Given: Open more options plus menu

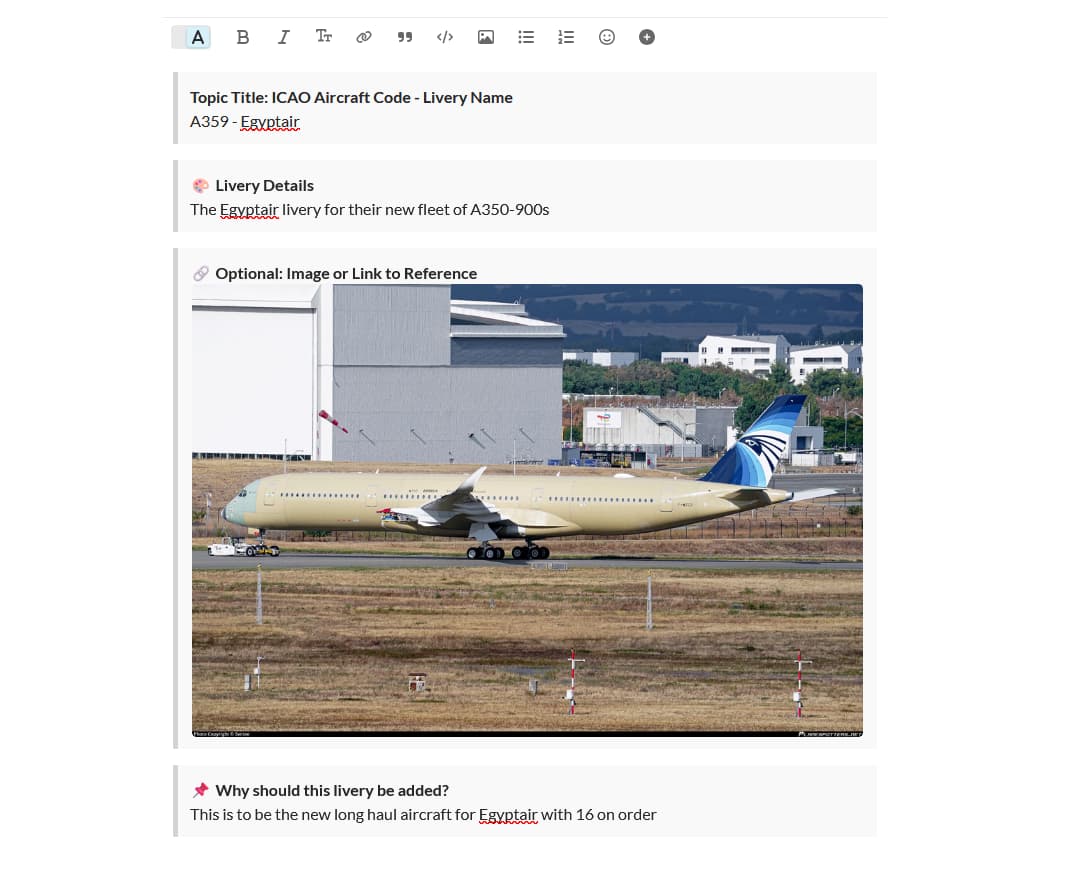Looking at the screenshot, I should pyautogui.click(x=647, y=37).
